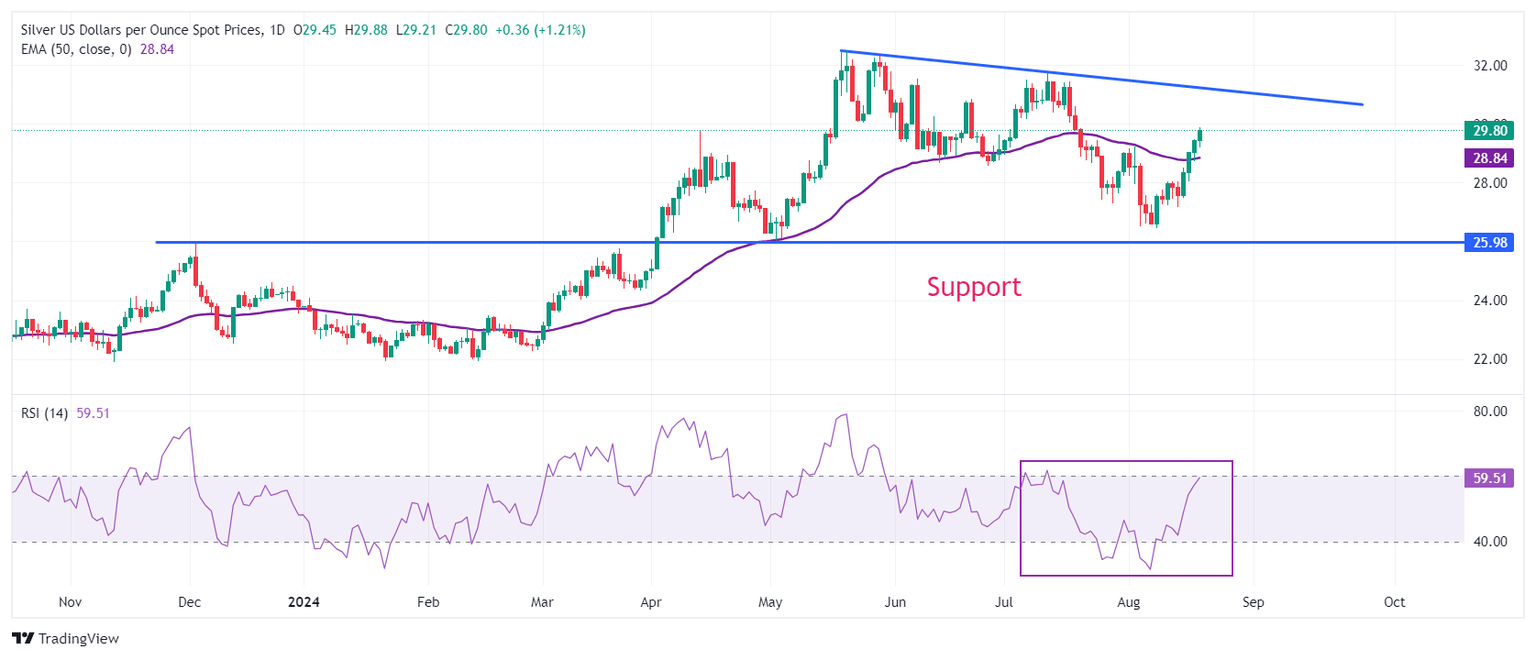Select the descending blue trendline
Viewport: 1536px width, 658px height.
[x=1100, y=77]
